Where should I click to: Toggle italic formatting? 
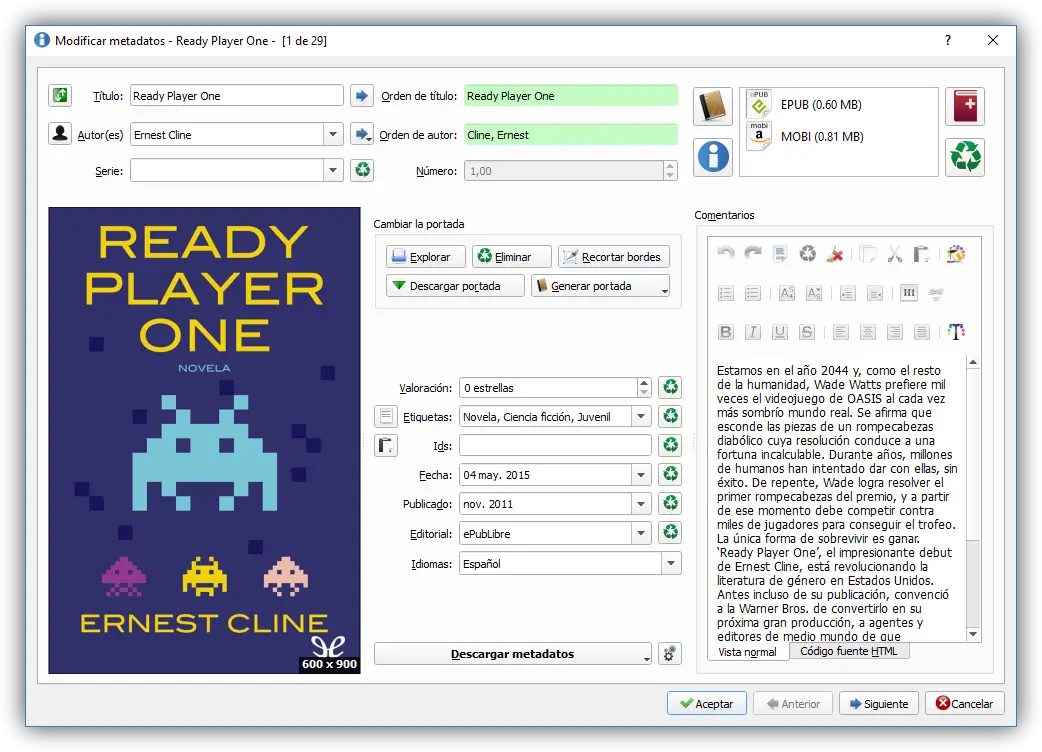coord(753,332)
